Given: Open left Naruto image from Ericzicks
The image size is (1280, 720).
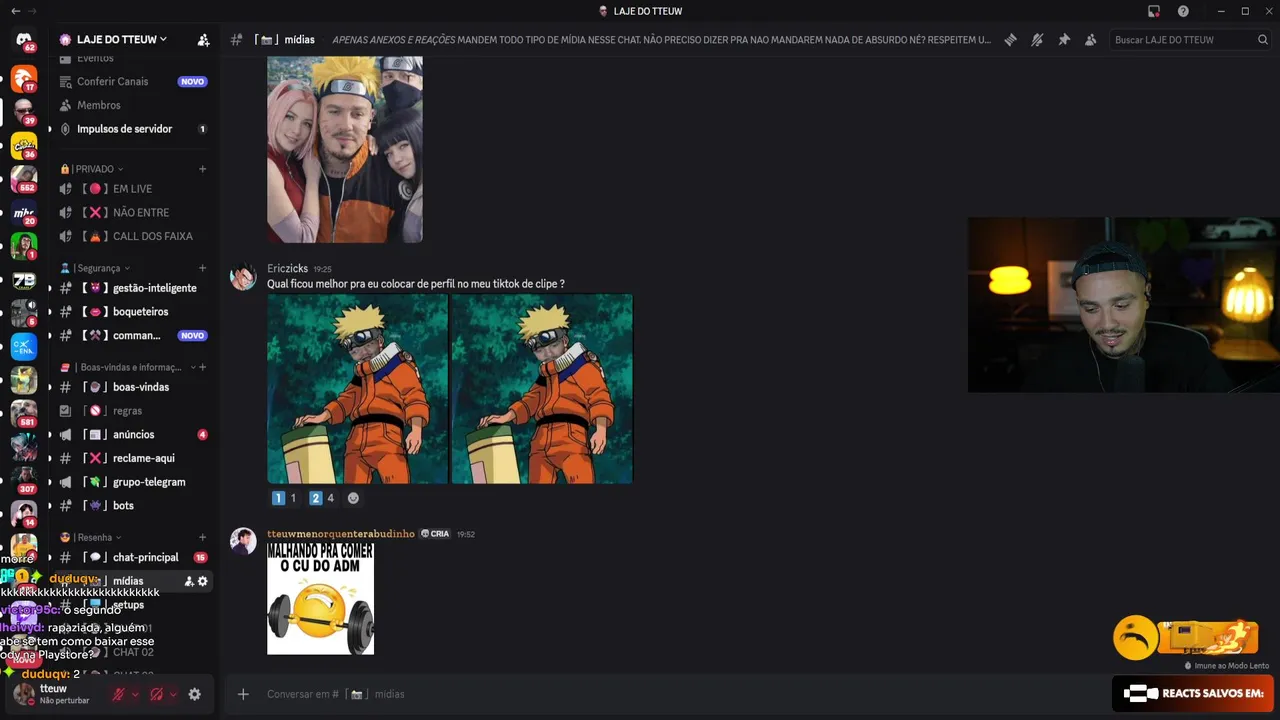Looking at the screenshot, I should click(357, 388).
